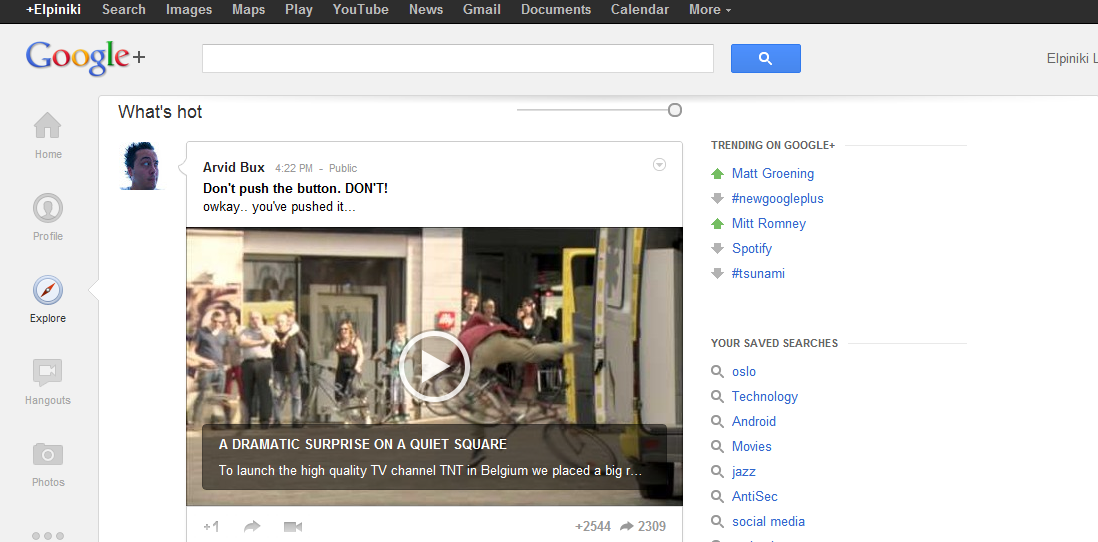The width and height of the screenshot is (1098, 542).
Task: Open the Spotify trending link
Action: (752, 249)
